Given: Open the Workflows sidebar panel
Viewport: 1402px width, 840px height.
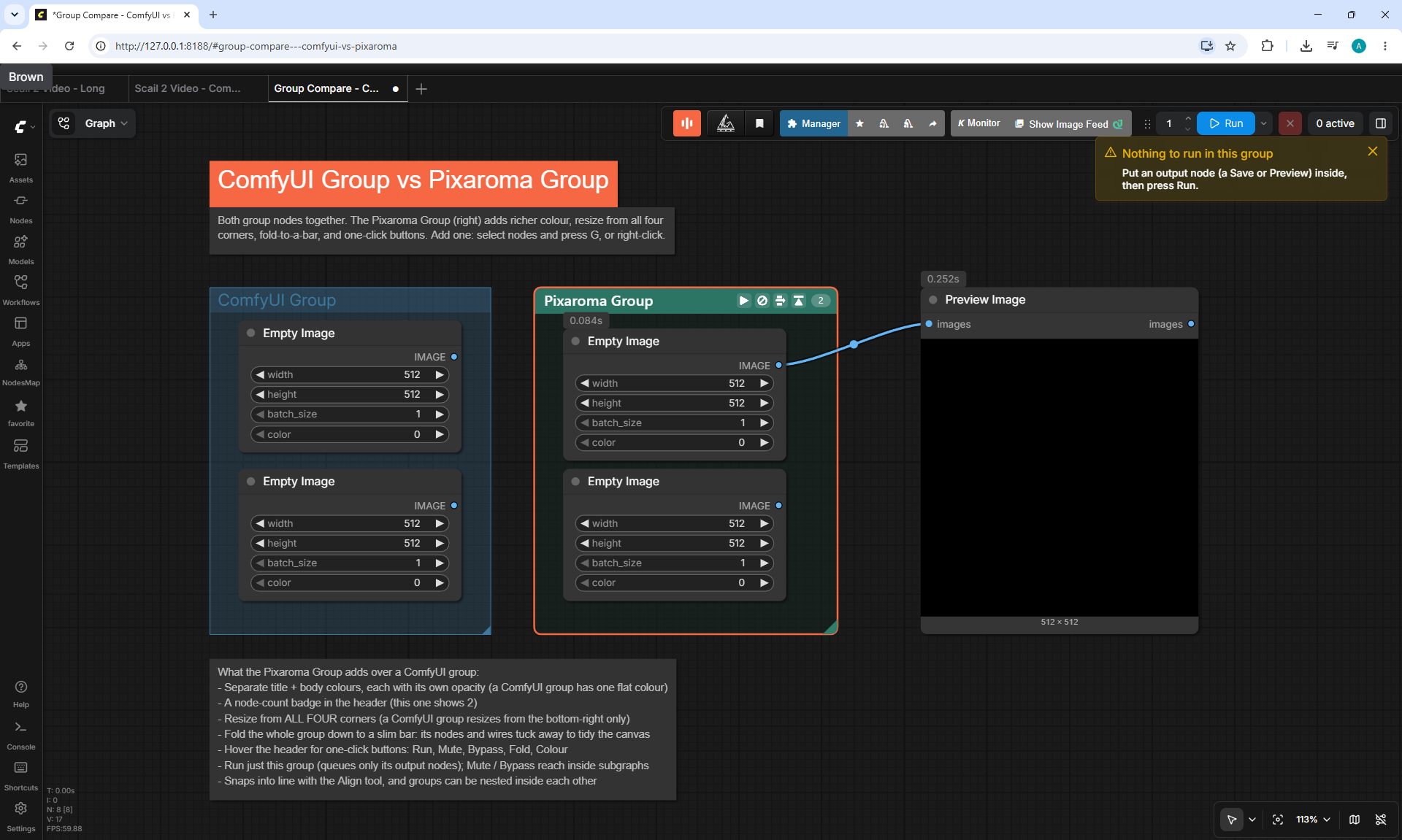Looking at the screenshot, I should point(21,290).
